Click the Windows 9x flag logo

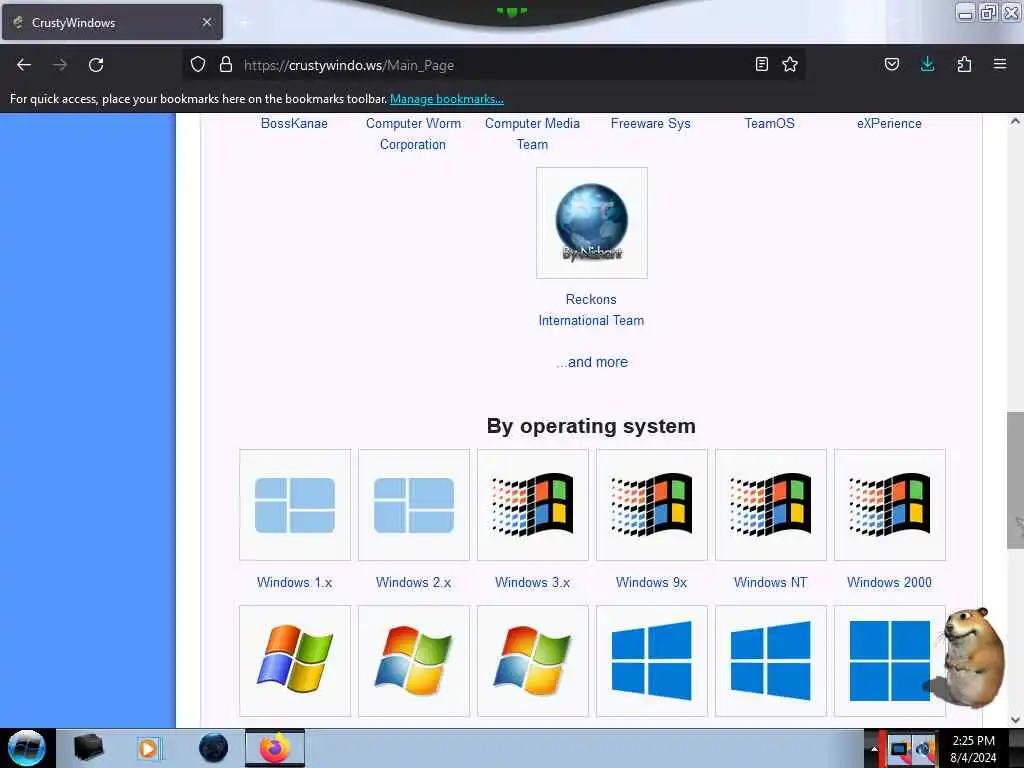coord(652,505)
